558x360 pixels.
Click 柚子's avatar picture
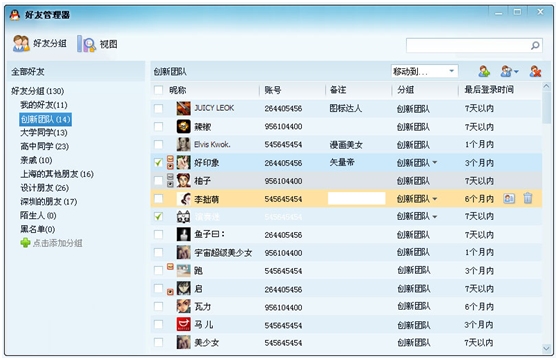pyautogui.click(x=184, y=180)
